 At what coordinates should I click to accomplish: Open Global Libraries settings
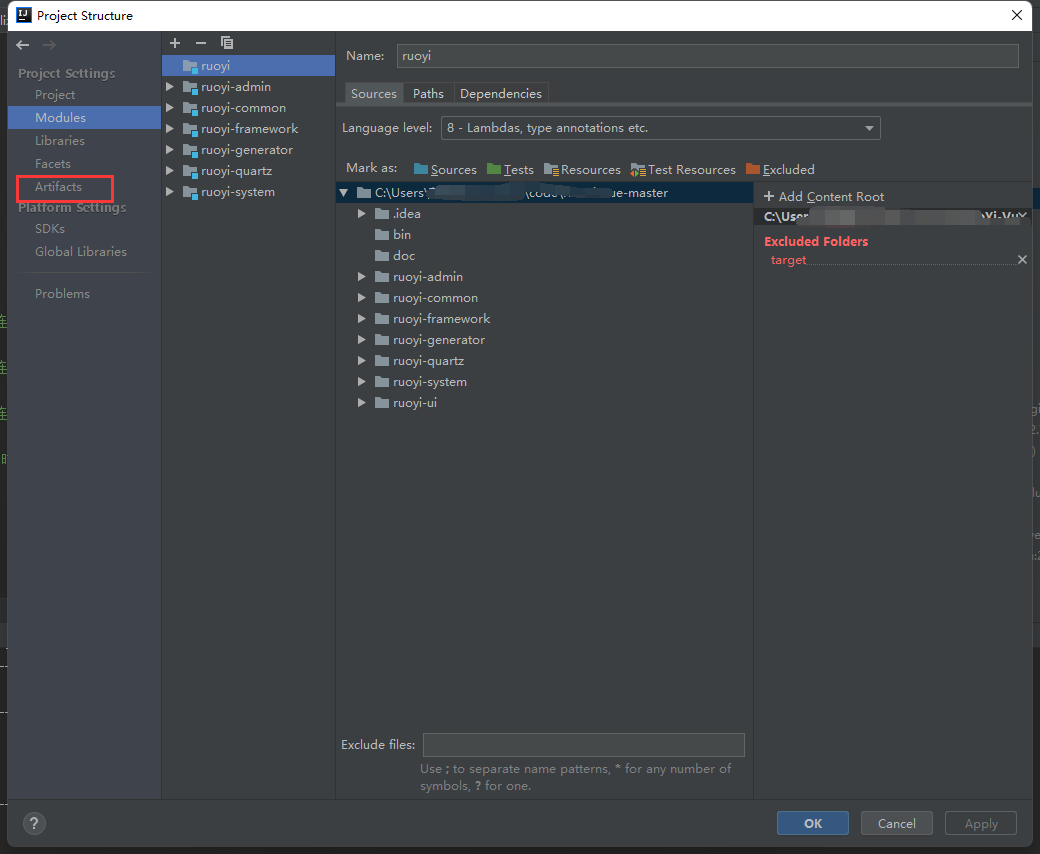tap(81, 252)
